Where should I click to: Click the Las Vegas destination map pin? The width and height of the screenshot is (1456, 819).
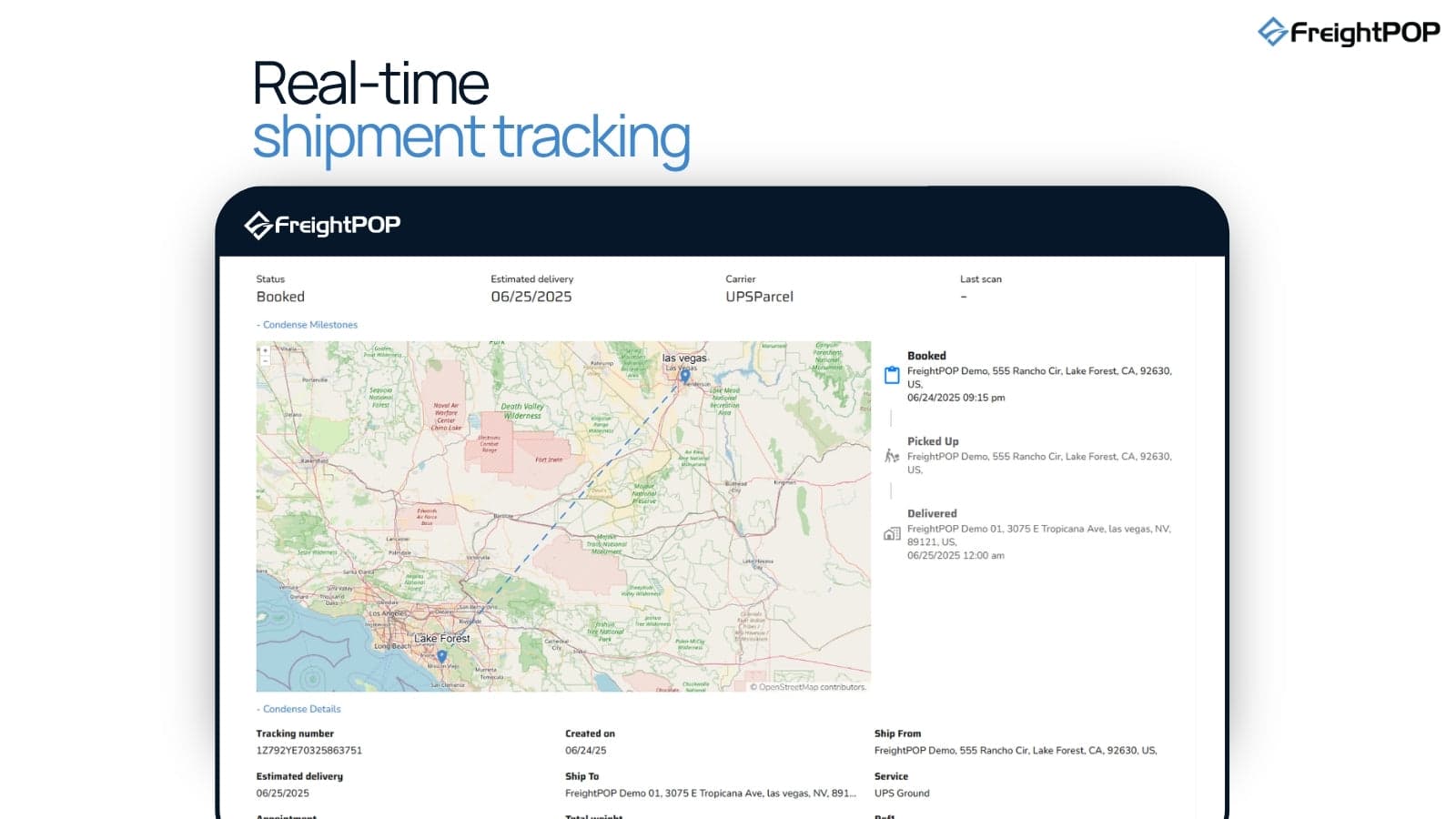pos(685,376)
